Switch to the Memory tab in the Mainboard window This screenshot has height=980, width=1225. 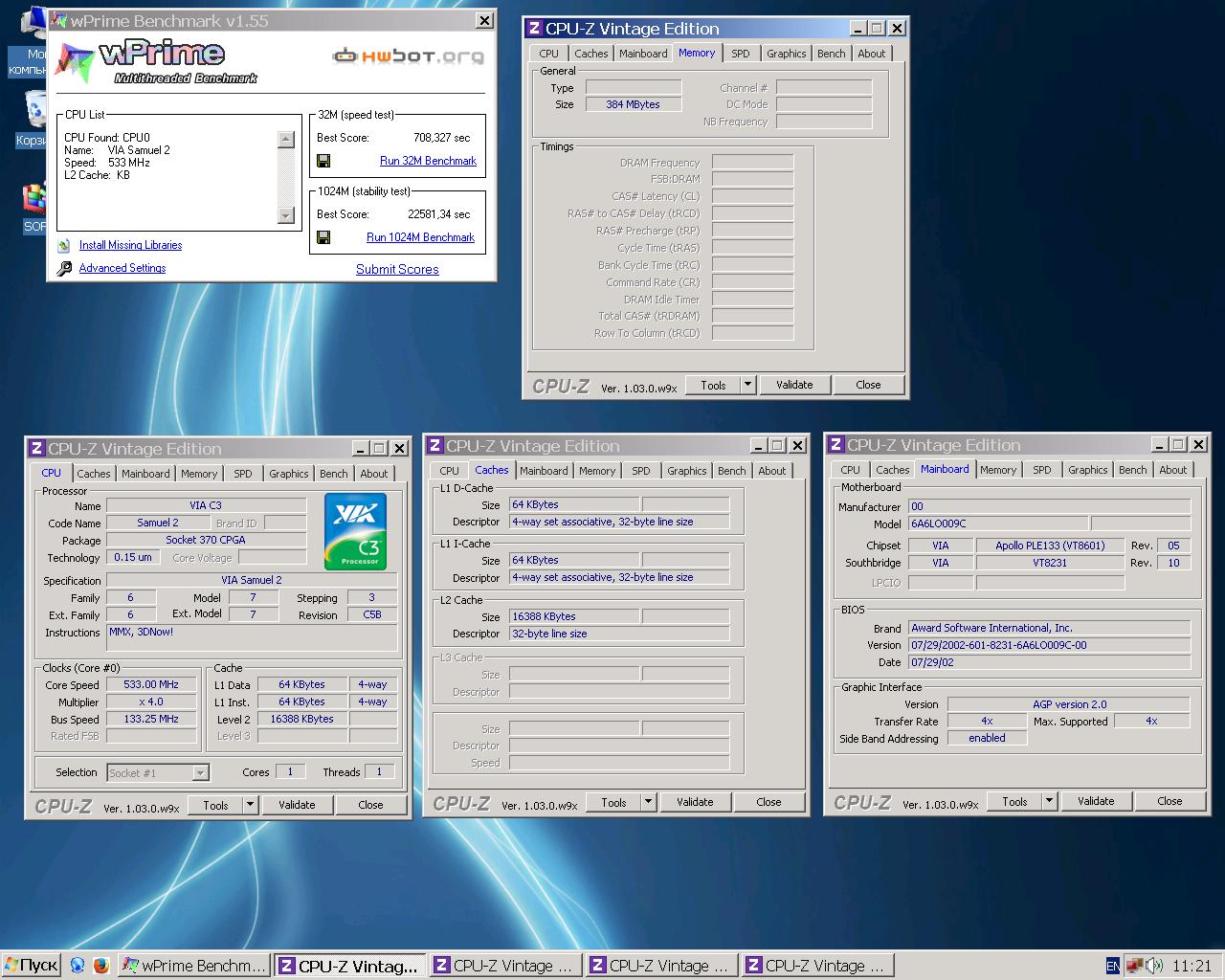[x=997, y=470]
